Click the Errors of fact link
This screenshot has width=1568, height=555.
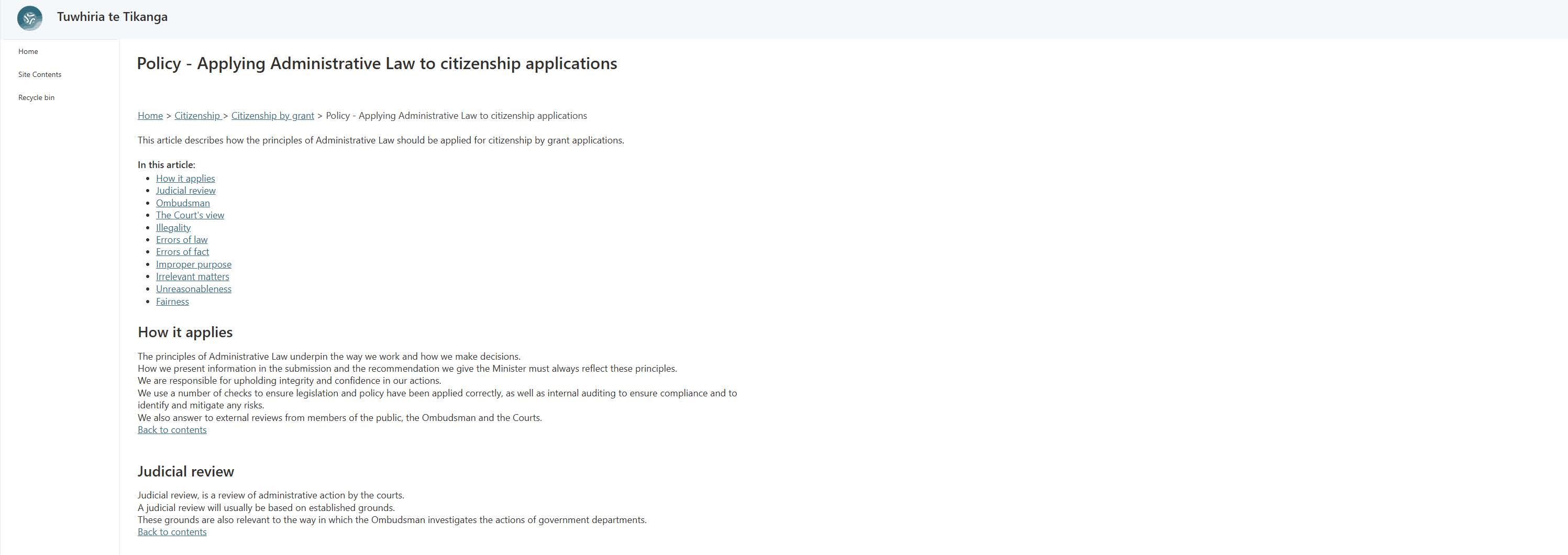click(x=182, y=252)
